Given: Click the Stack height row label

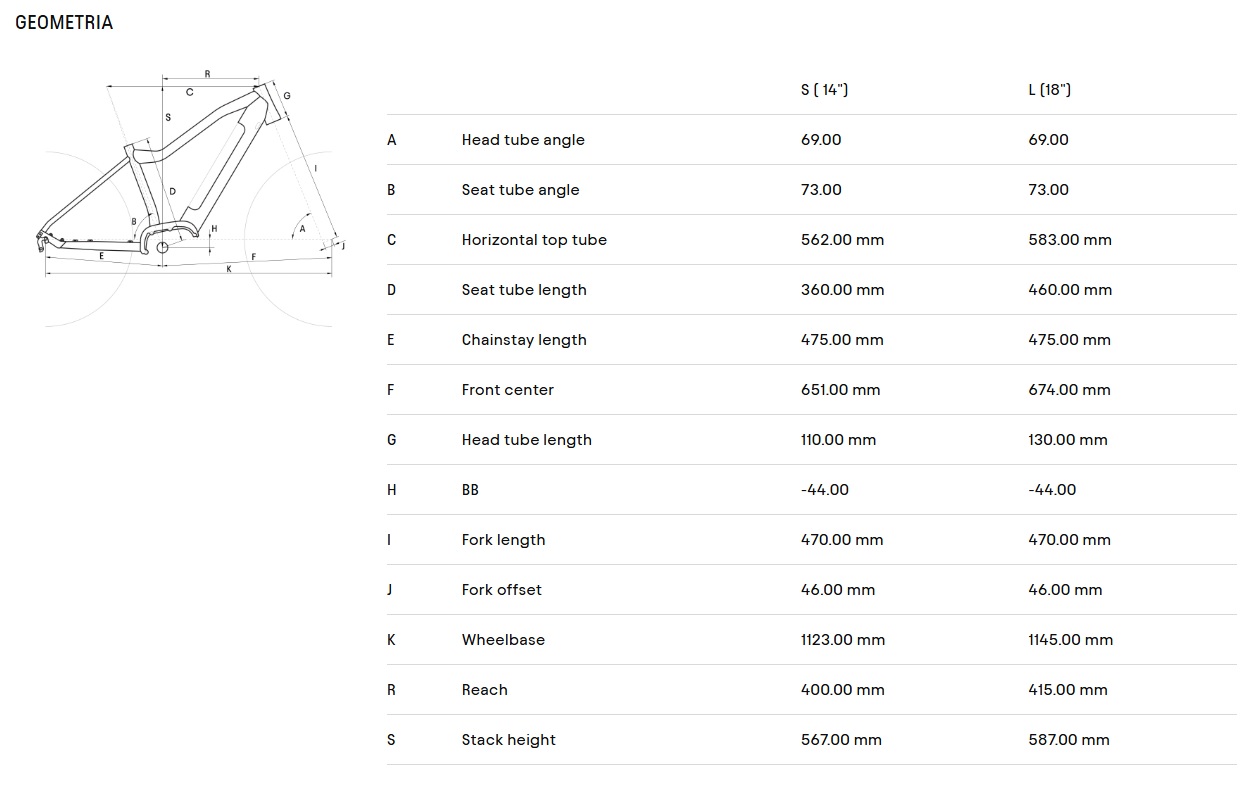Looking at the screenshot, I should [x=508, y=740].
